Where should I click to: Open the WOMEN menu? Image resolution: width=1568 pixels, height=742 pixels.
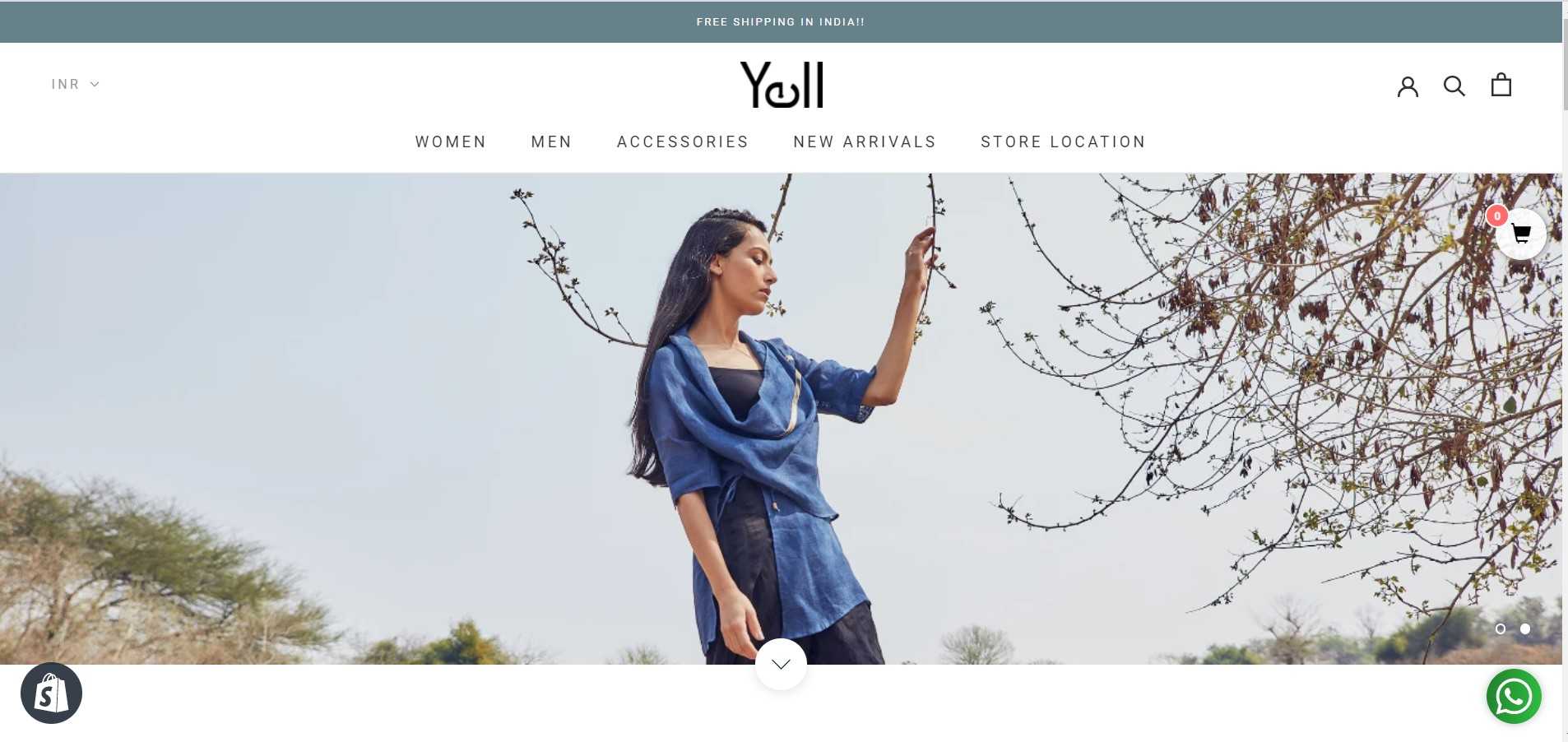(451, 141)
